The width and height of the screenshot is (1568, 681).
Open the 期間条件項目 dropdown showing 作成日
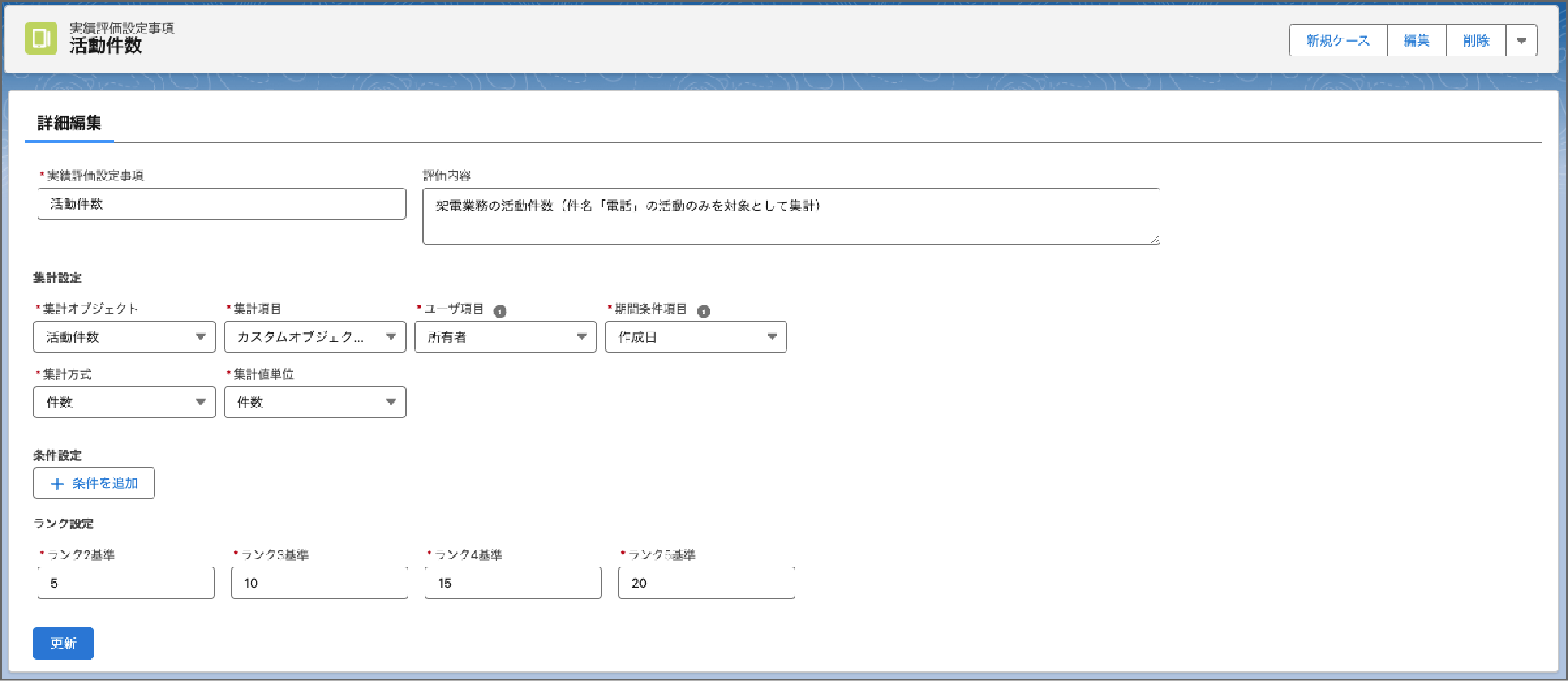(x=696, y=337)
